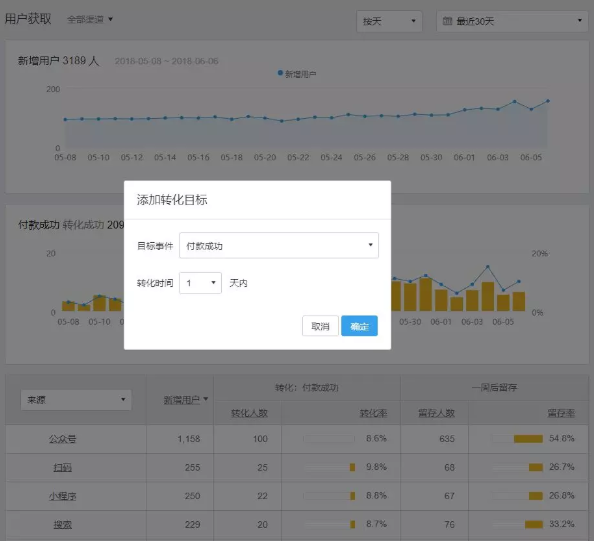Sort by 新增用户 column arrow
594x541 pixels.
coord(206,399)
